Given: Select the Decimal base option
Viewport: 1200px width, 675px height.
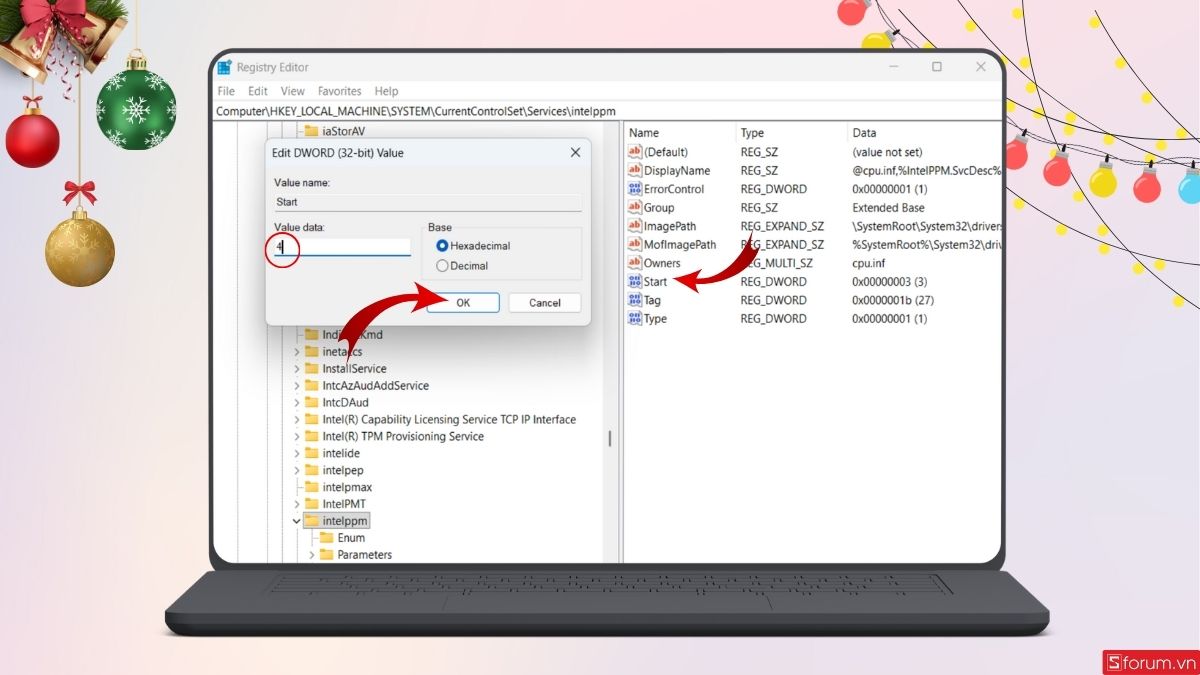Looking at the screenshot, I should point(442,265).
